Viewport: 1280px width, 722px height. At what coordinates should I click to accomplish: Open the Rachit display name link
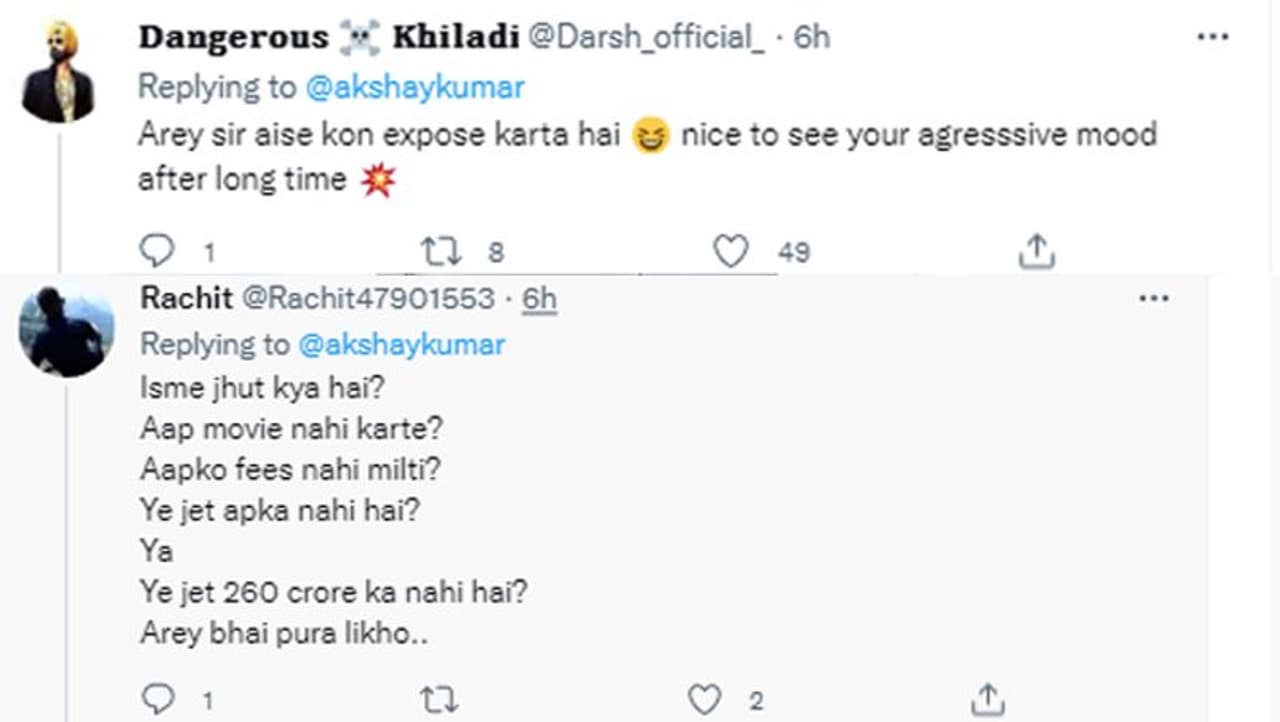click(x=186, y=298)
